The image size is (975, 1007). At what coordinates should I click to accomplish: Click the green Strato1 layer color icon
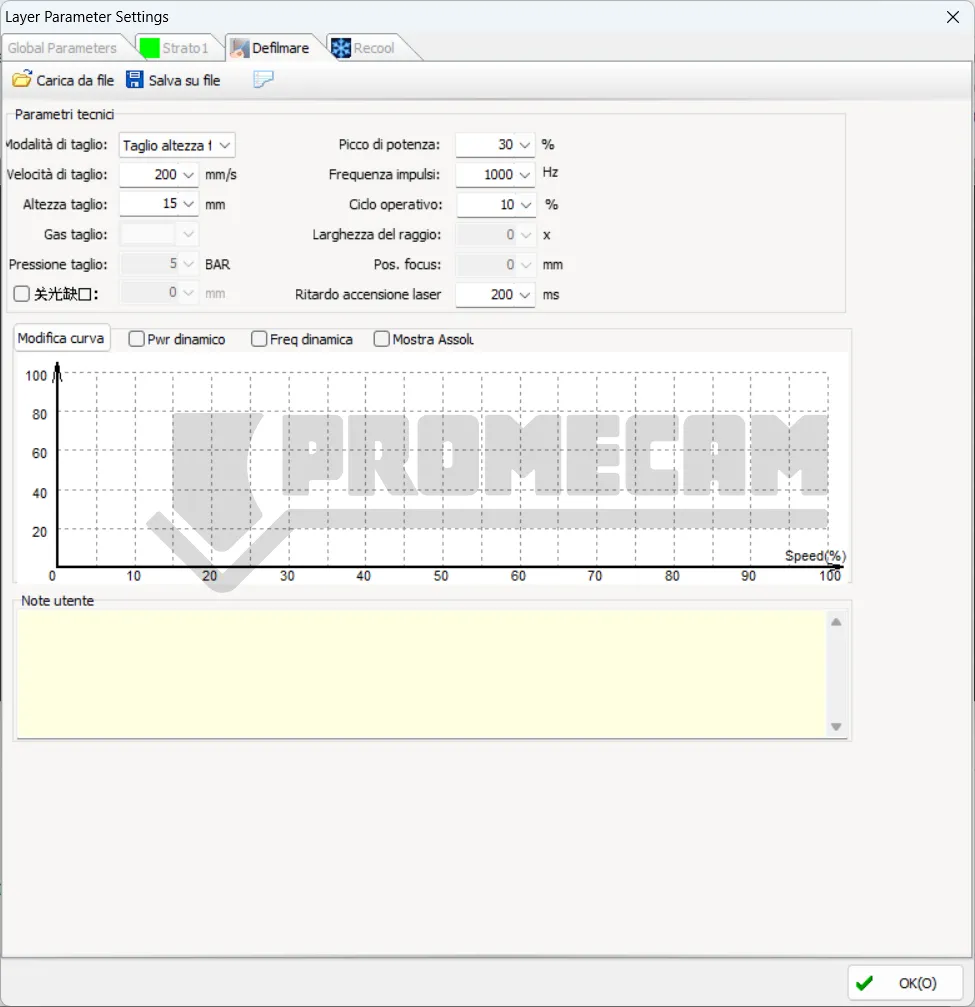coord(149,48)
